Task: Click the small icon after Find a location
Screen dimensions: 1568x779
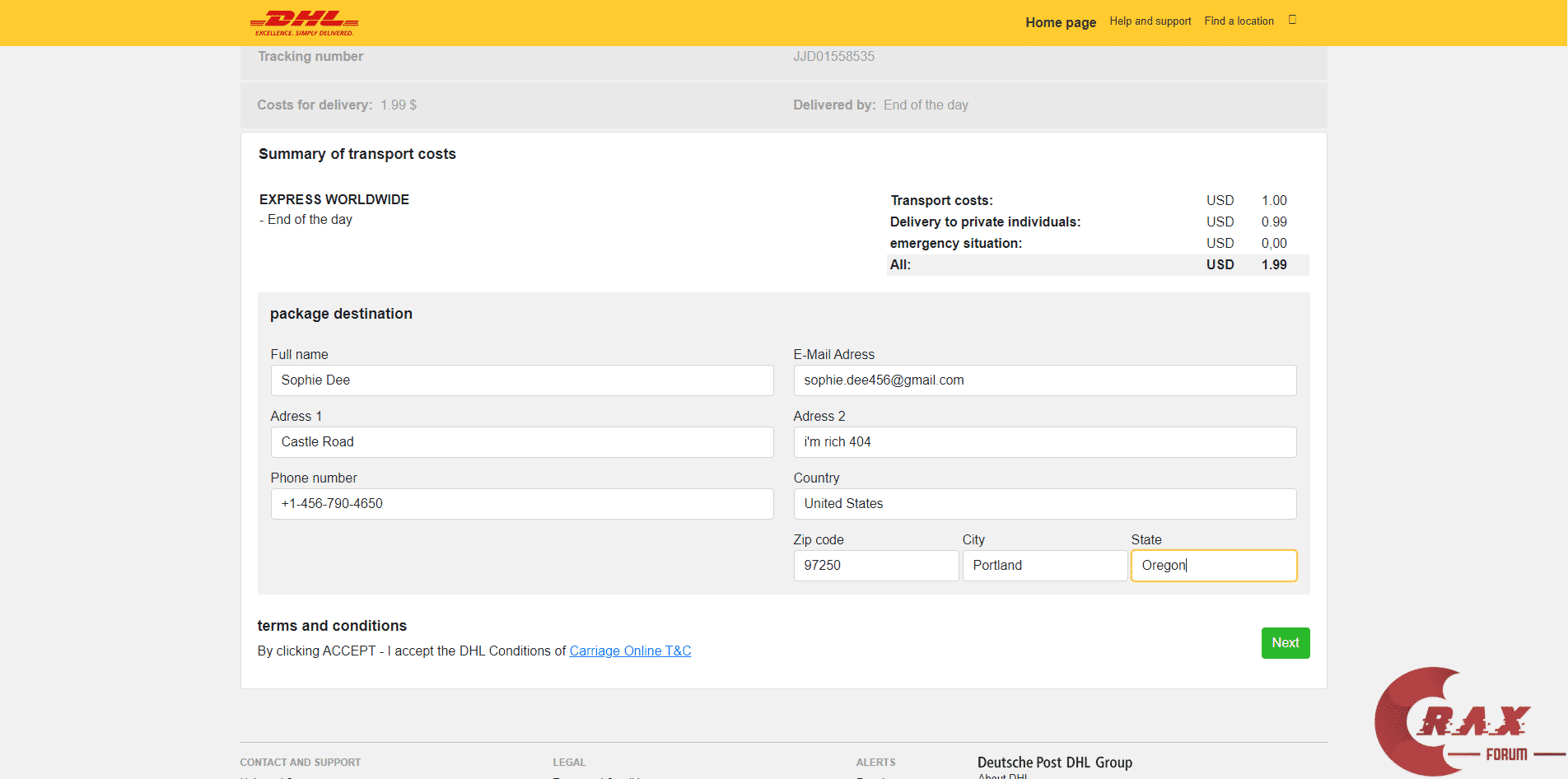Action: pos(1292,20)
